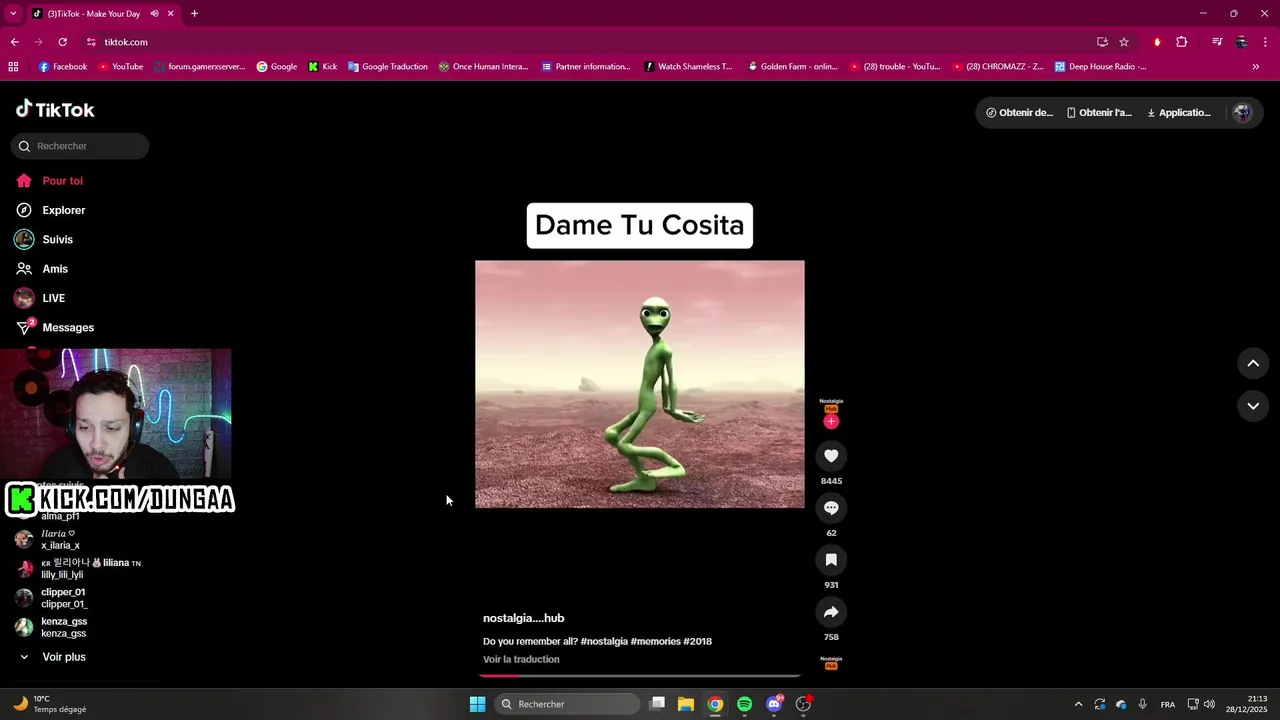Expand followed accounts with Voir plus
Screen dimensions: 1280x720
[x=54, y=657]
